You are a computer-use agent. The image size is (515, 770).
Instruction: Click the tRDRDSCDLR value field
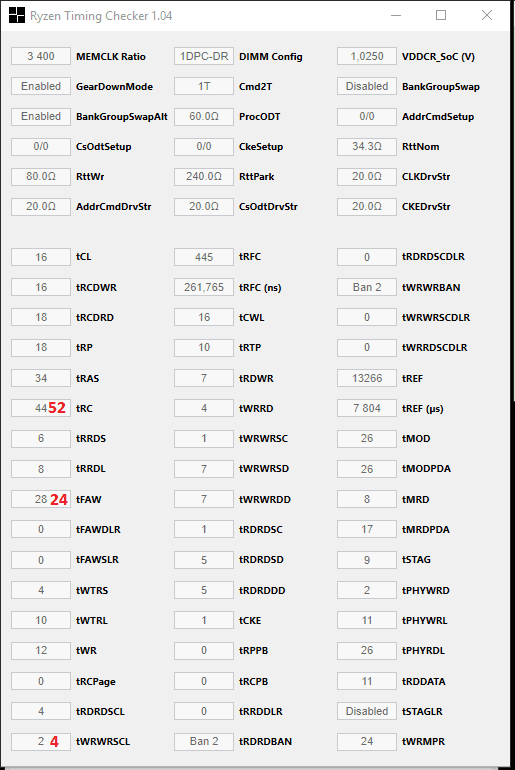(367, 257)
